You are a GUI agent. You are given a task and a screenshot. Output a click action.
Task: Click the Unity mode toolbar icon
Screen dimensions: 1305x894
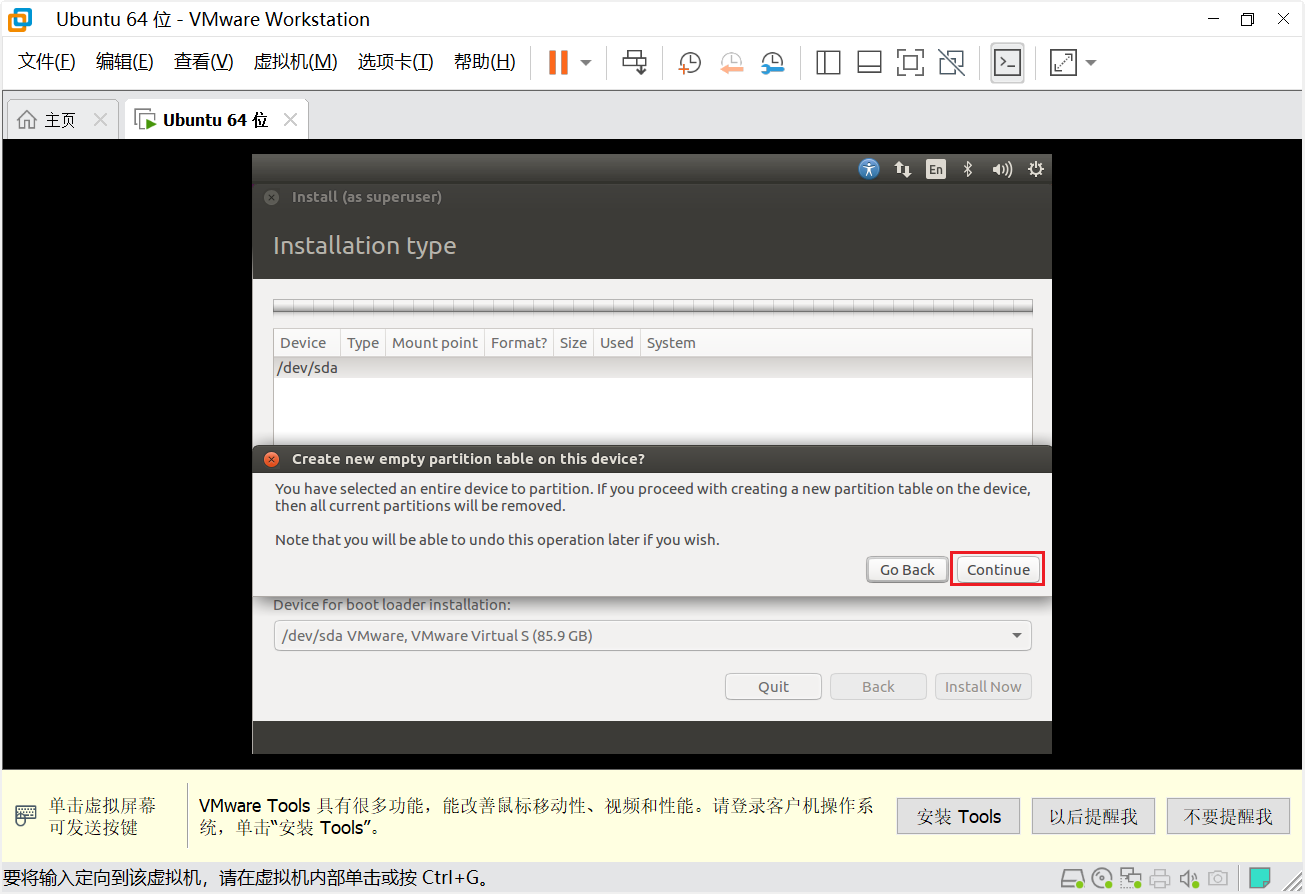[x=952, y=63]
